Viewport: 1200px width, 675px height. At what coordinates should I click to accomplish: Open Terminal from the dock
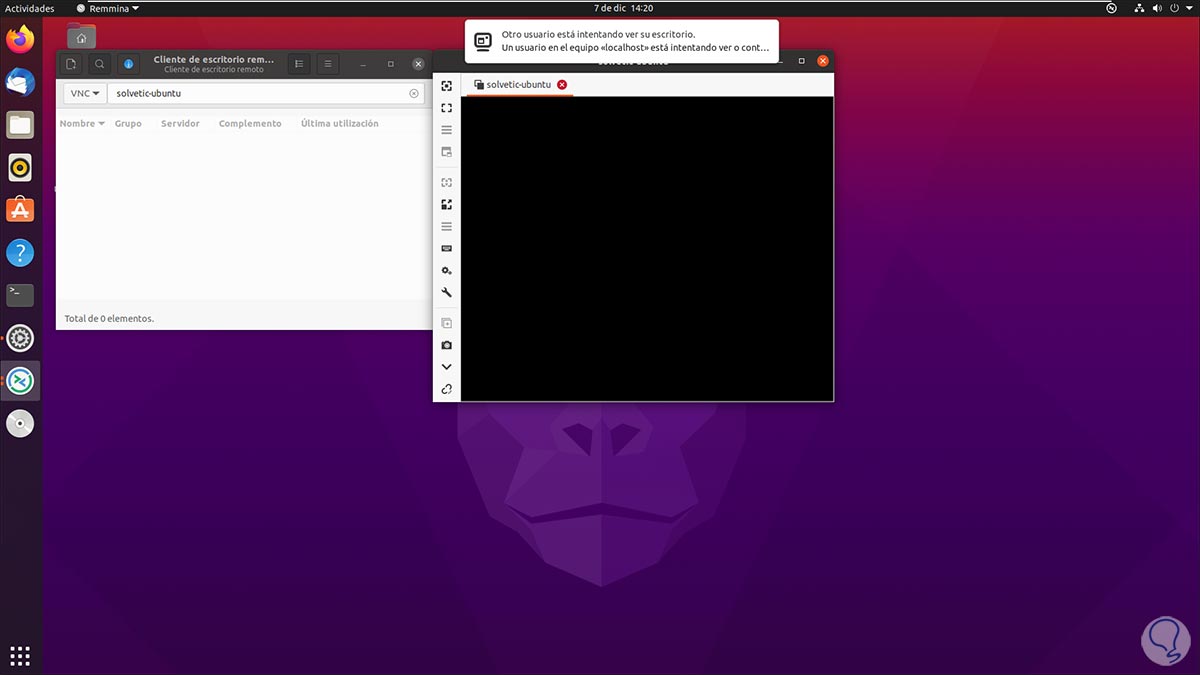tap(20, 295)
